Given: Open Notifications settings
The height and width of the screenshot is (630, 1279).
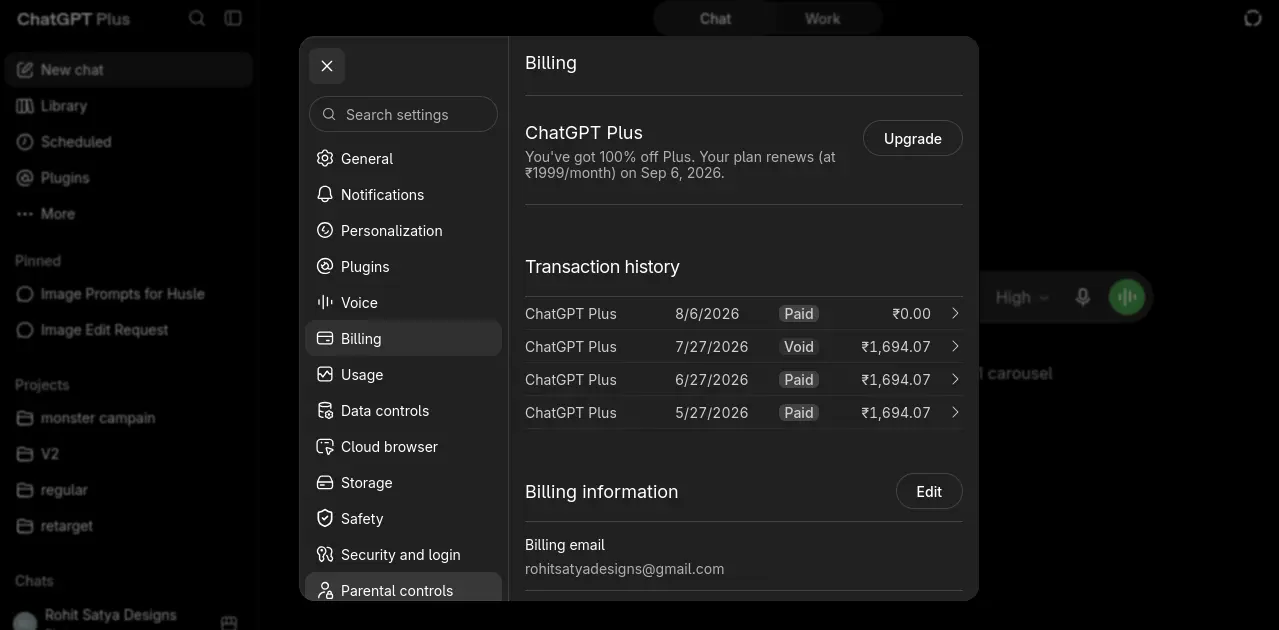Looking at the screenshot, I should pyautogui.click(x=403, y=194).
